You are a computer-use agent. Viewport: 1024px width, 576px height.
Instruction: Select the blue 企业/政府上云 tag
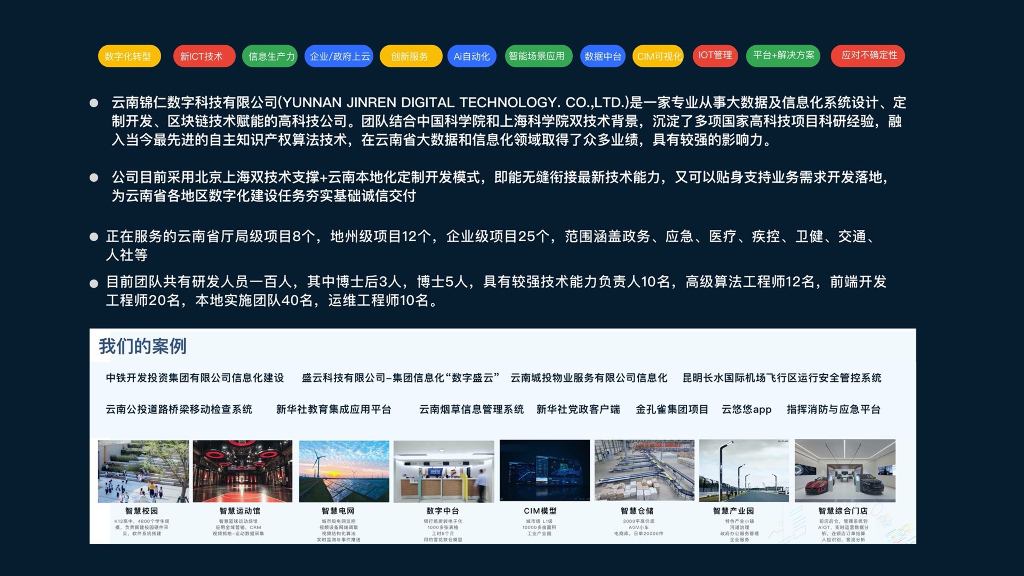339,56
